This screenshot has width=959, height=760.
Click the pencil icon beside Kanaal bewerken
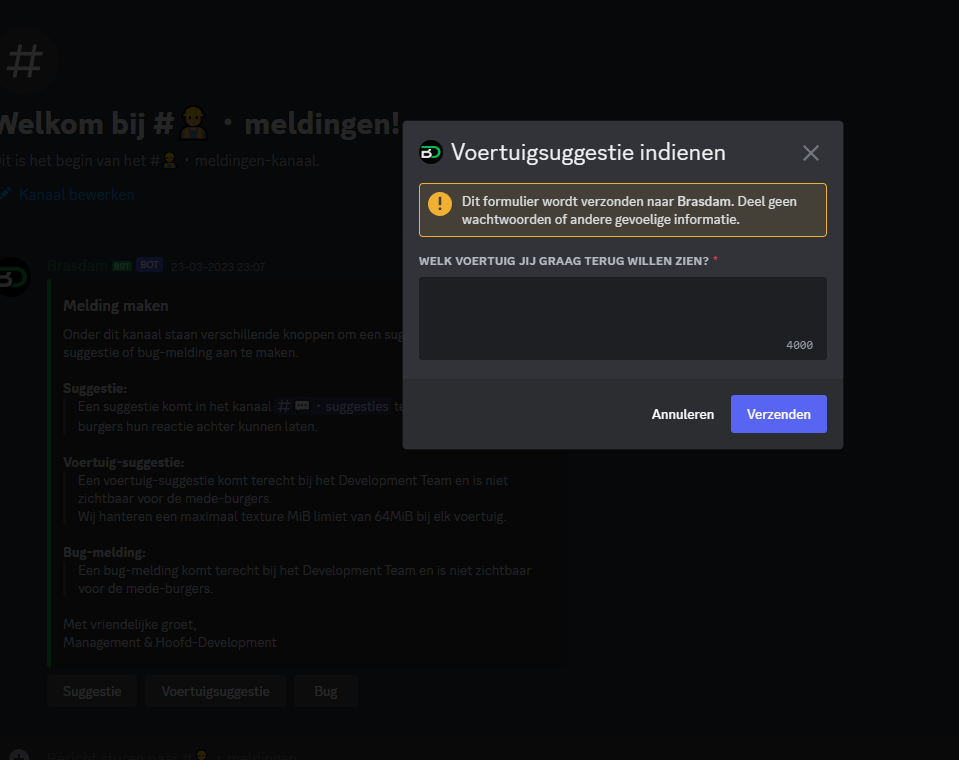[x=6, y=194]
